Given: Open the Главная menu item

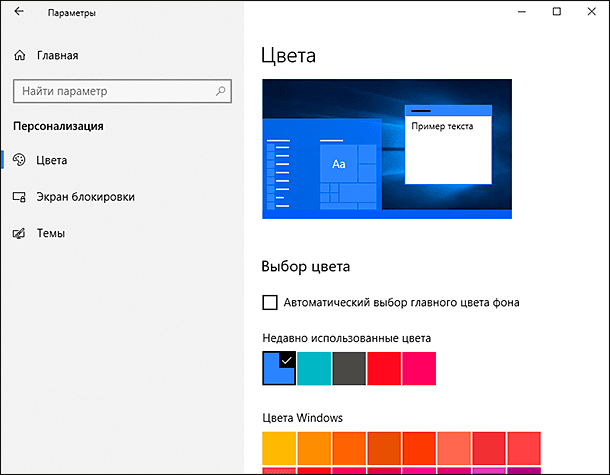Looking at the screenshot, I should click(58, 56).
